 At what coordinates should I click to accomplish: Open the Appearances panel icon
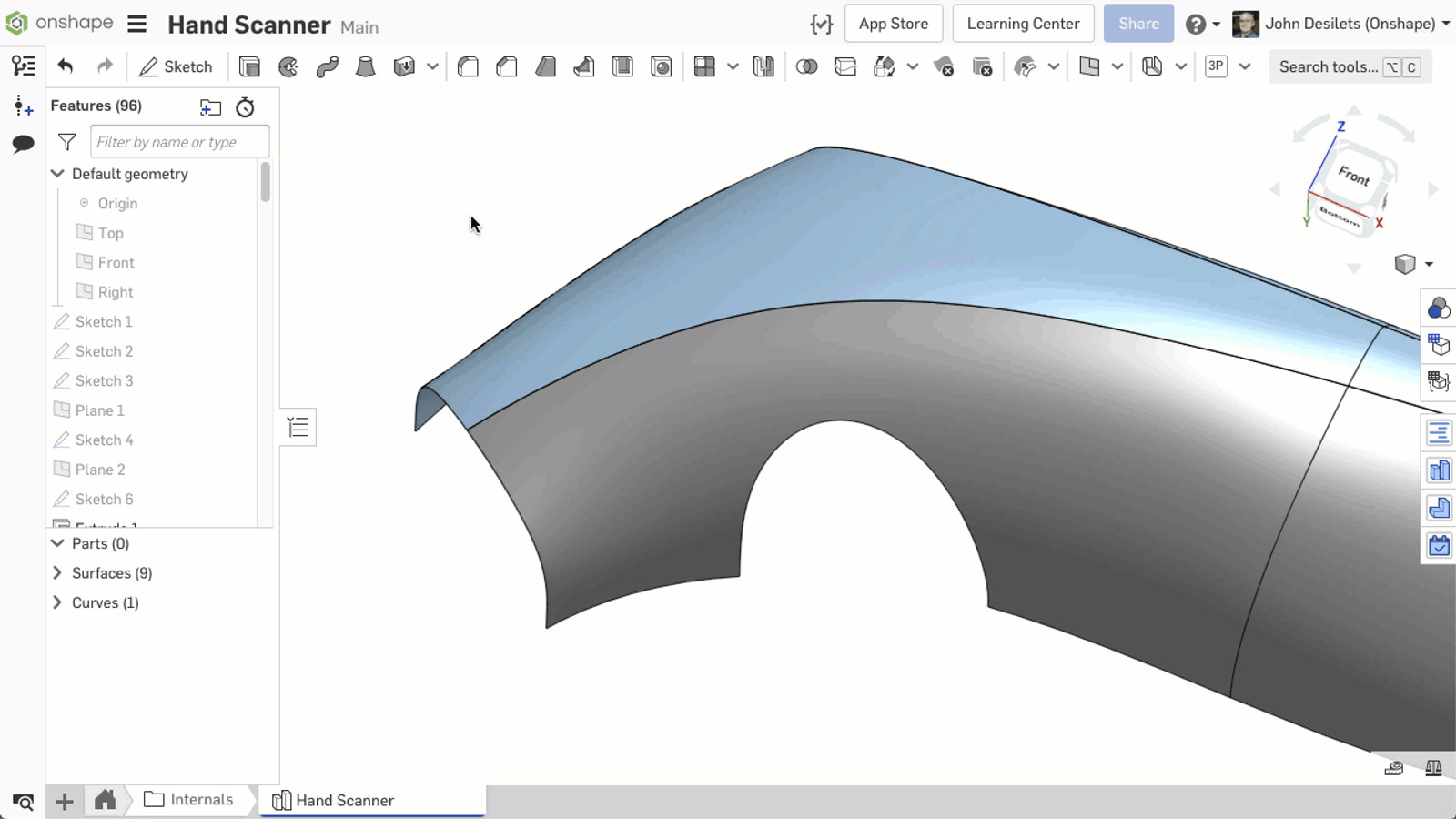1439,308
